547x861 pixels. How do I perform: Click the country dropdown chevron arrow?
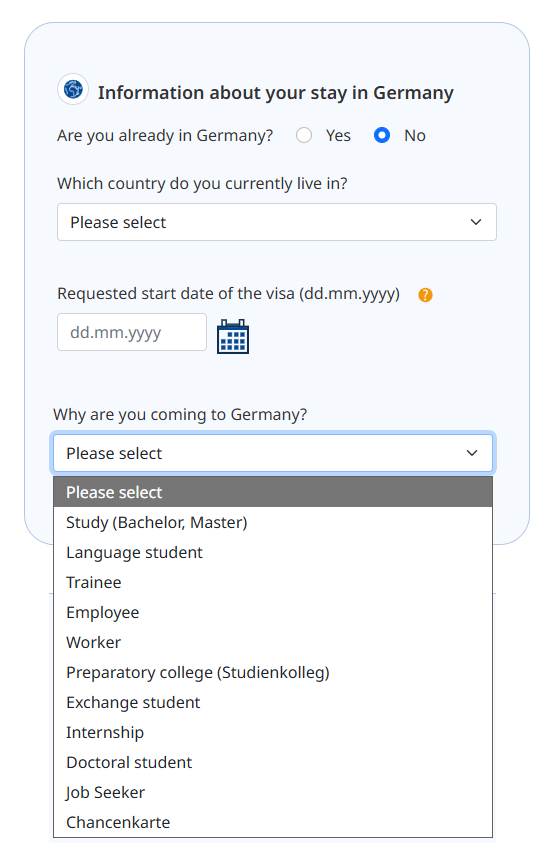tap(476, 222)
